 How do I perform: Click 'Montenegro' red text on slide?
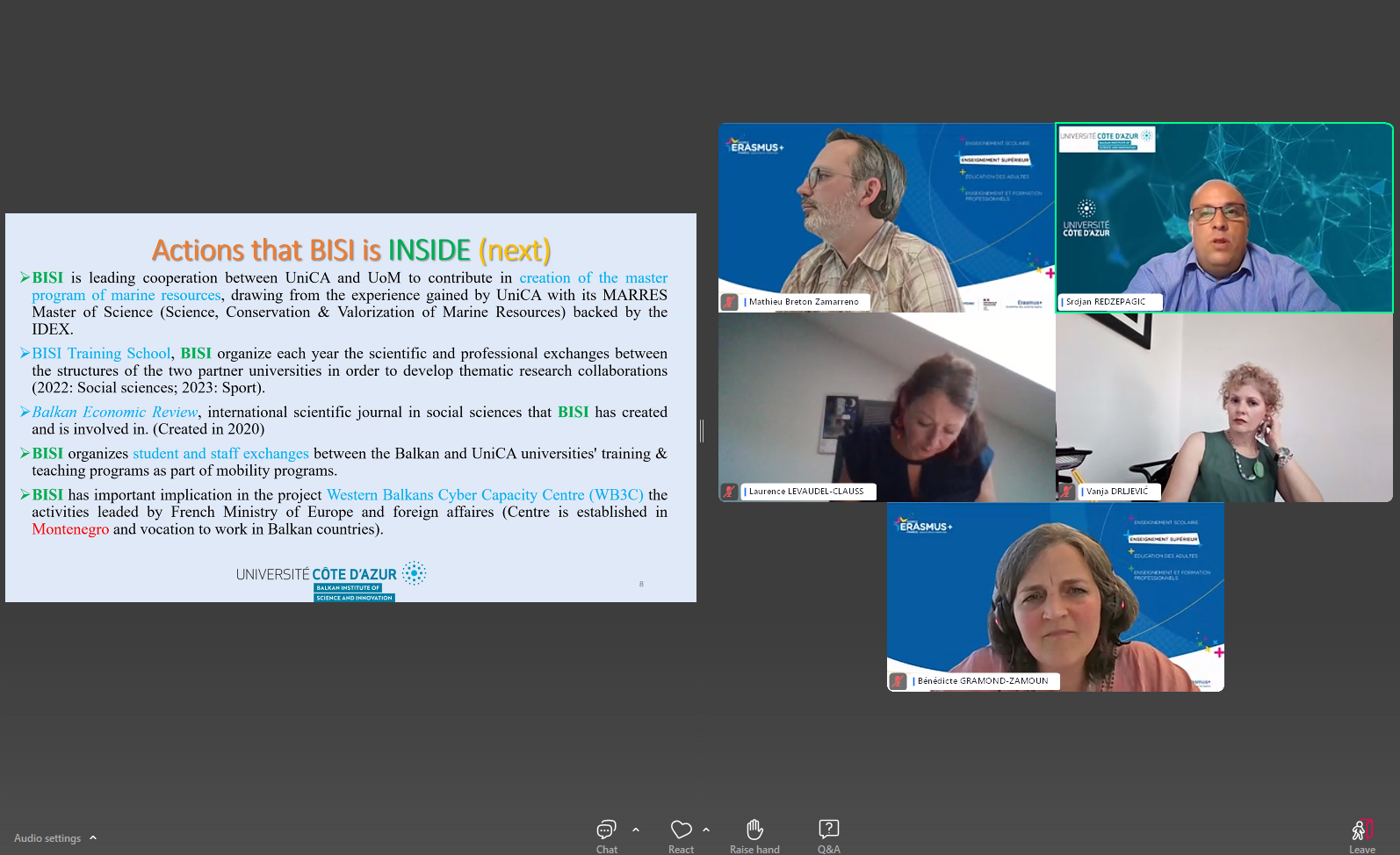point(70,529)
